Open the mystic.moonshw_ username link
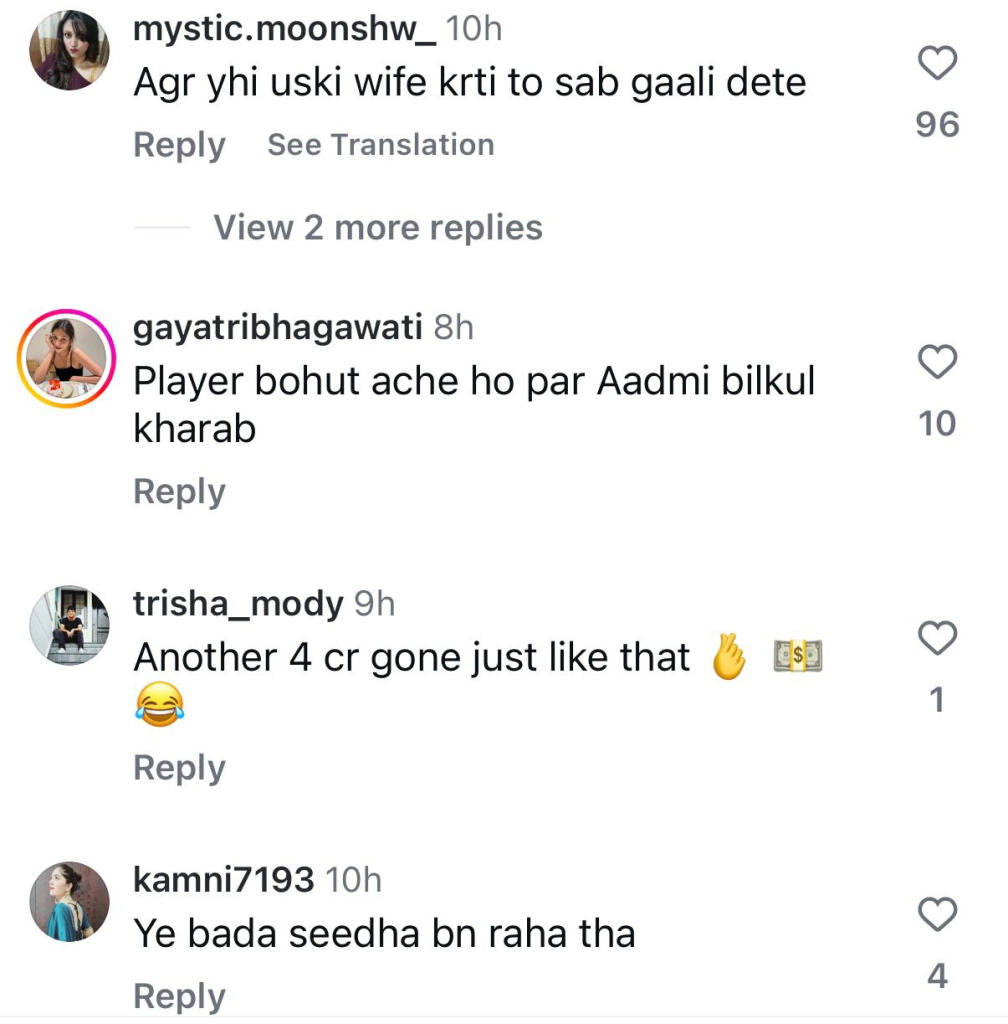 285,30
